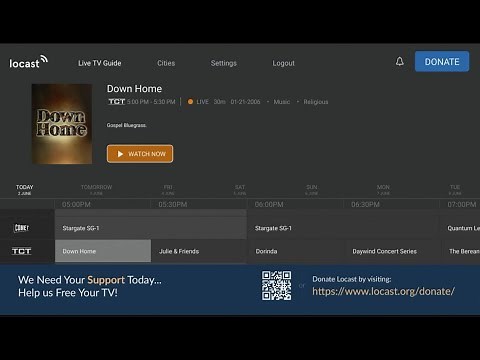Select the Dorinda program
The height and width of the screenshot is (360, 480).
coord(295,251)
